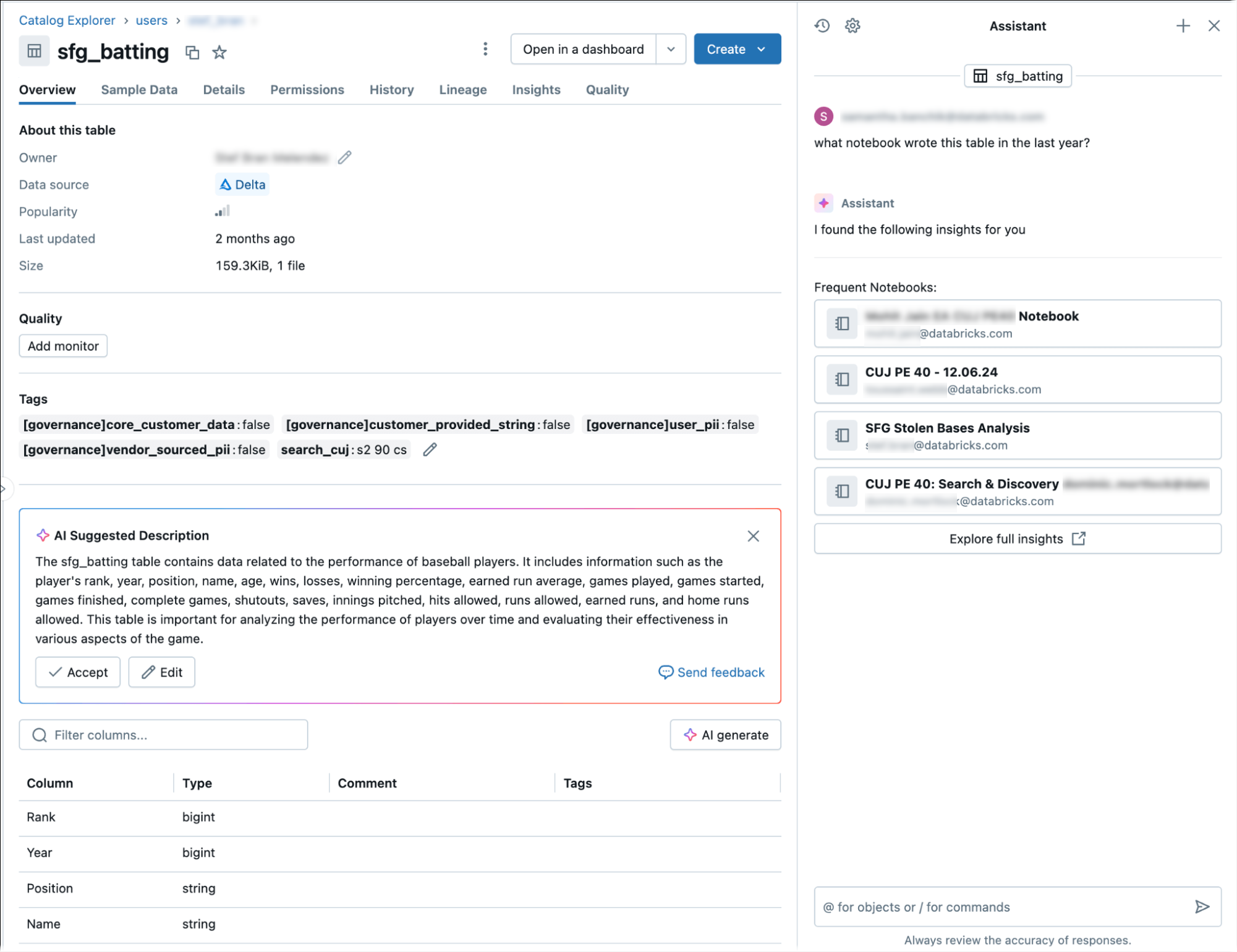The width and height of the screenshot is (1237, 952).
Task: Expand the Explore full insights external link
Action: [x=1018, y=539]
